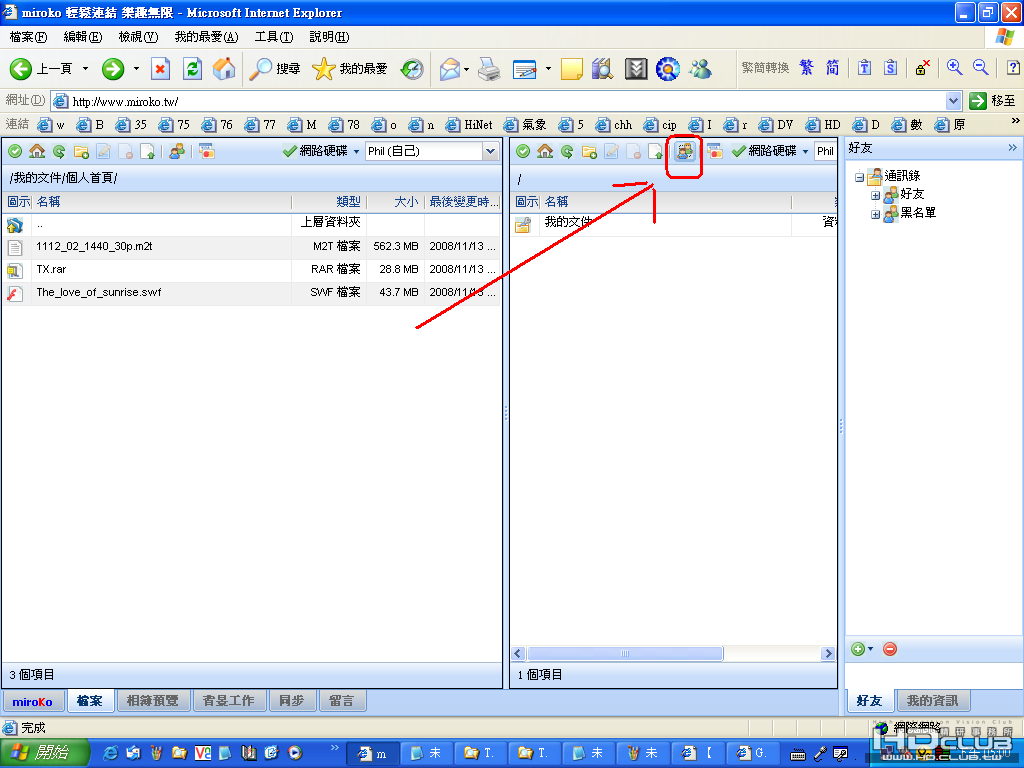Click IE Back arrow button
Viewport: 1024px width, 768px height.
click(x=21, y=69)
